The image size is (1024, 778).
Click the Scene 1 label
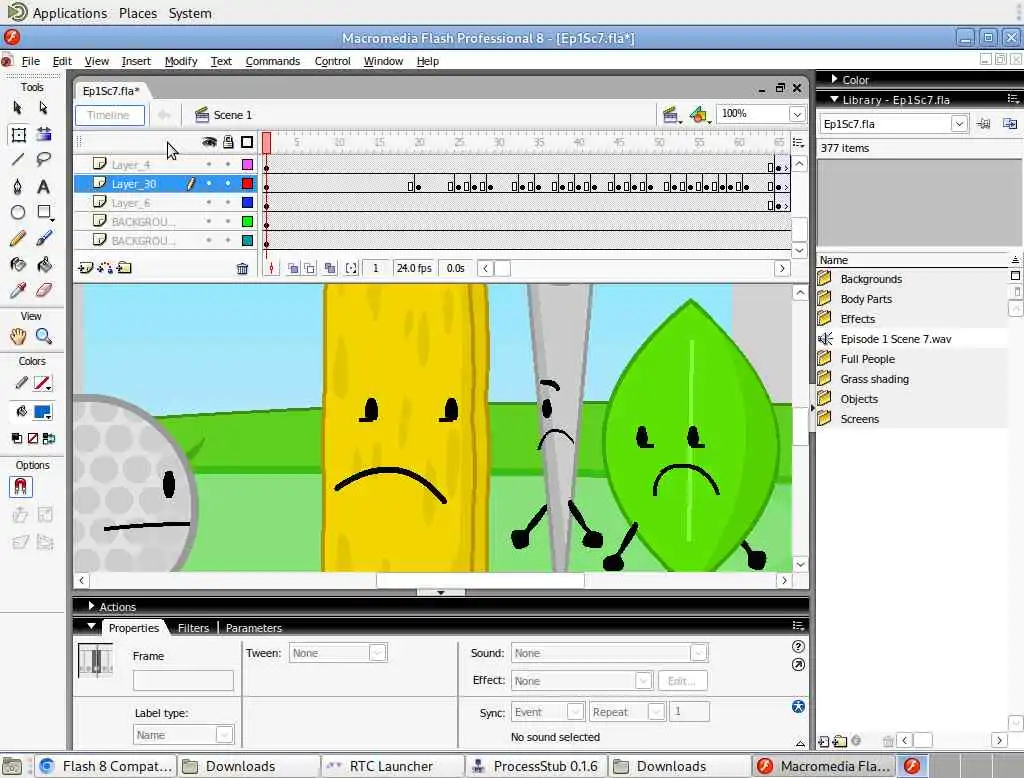click(x=232, y=115)
